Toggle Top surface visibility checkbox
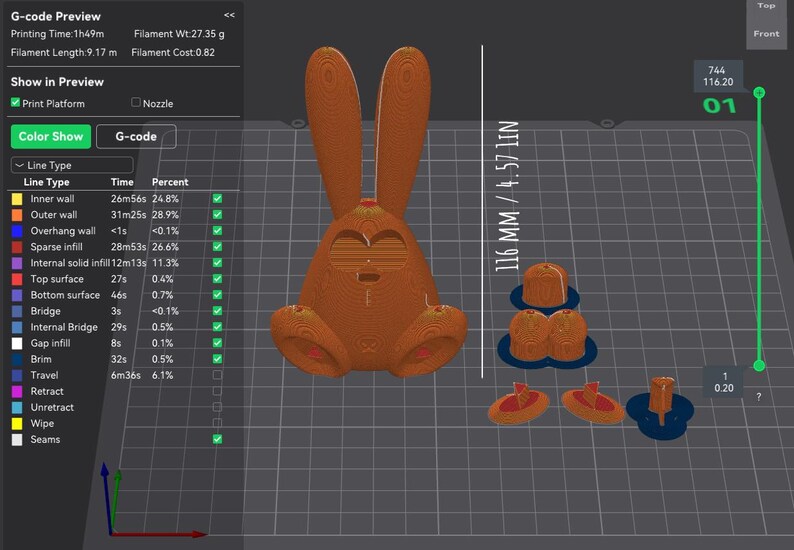The image size is (794, 550). 217,279
